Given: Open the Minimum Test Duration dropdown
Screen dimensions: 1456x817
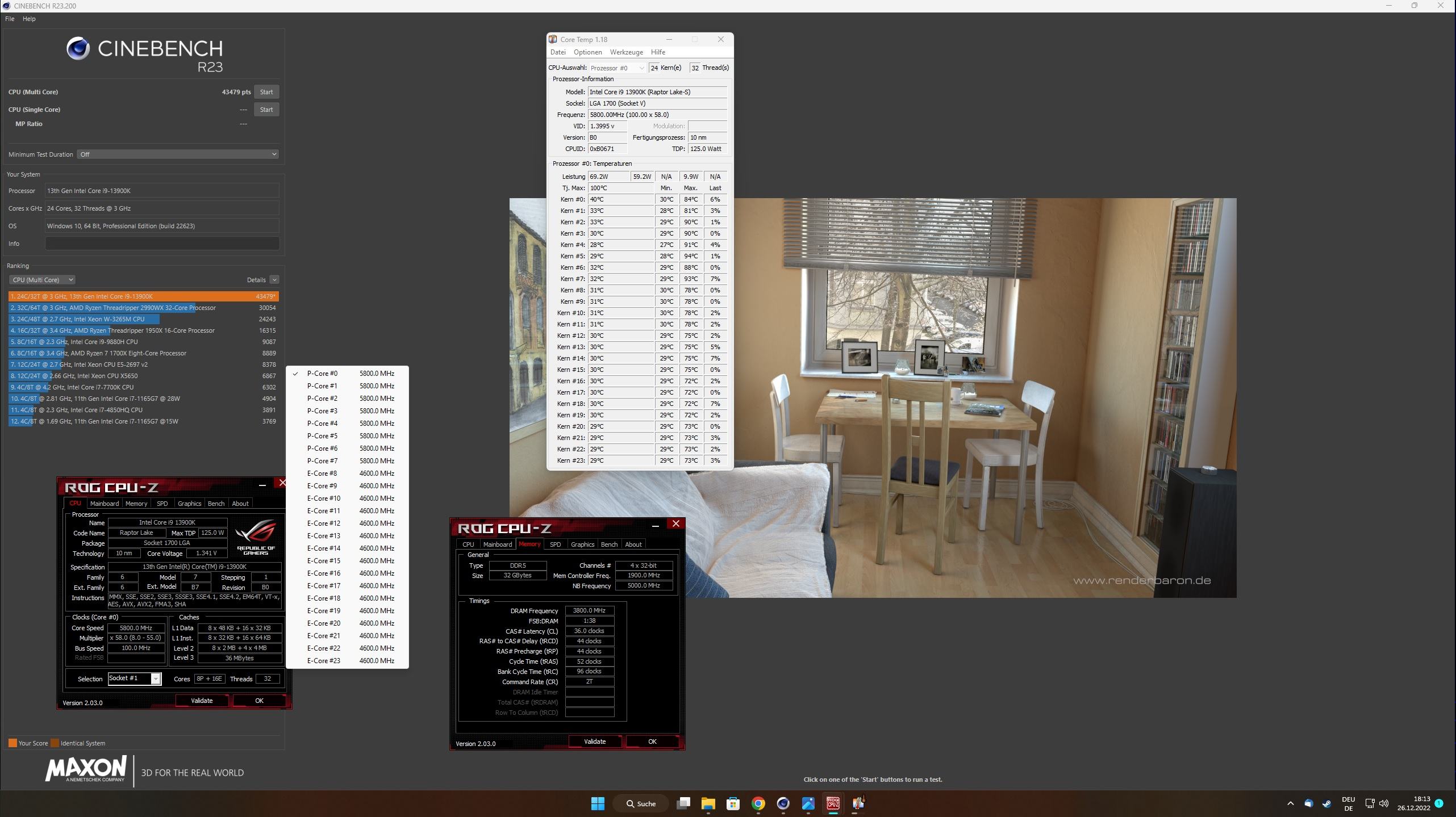Looking at the screenshot, I should coord(178,154).
